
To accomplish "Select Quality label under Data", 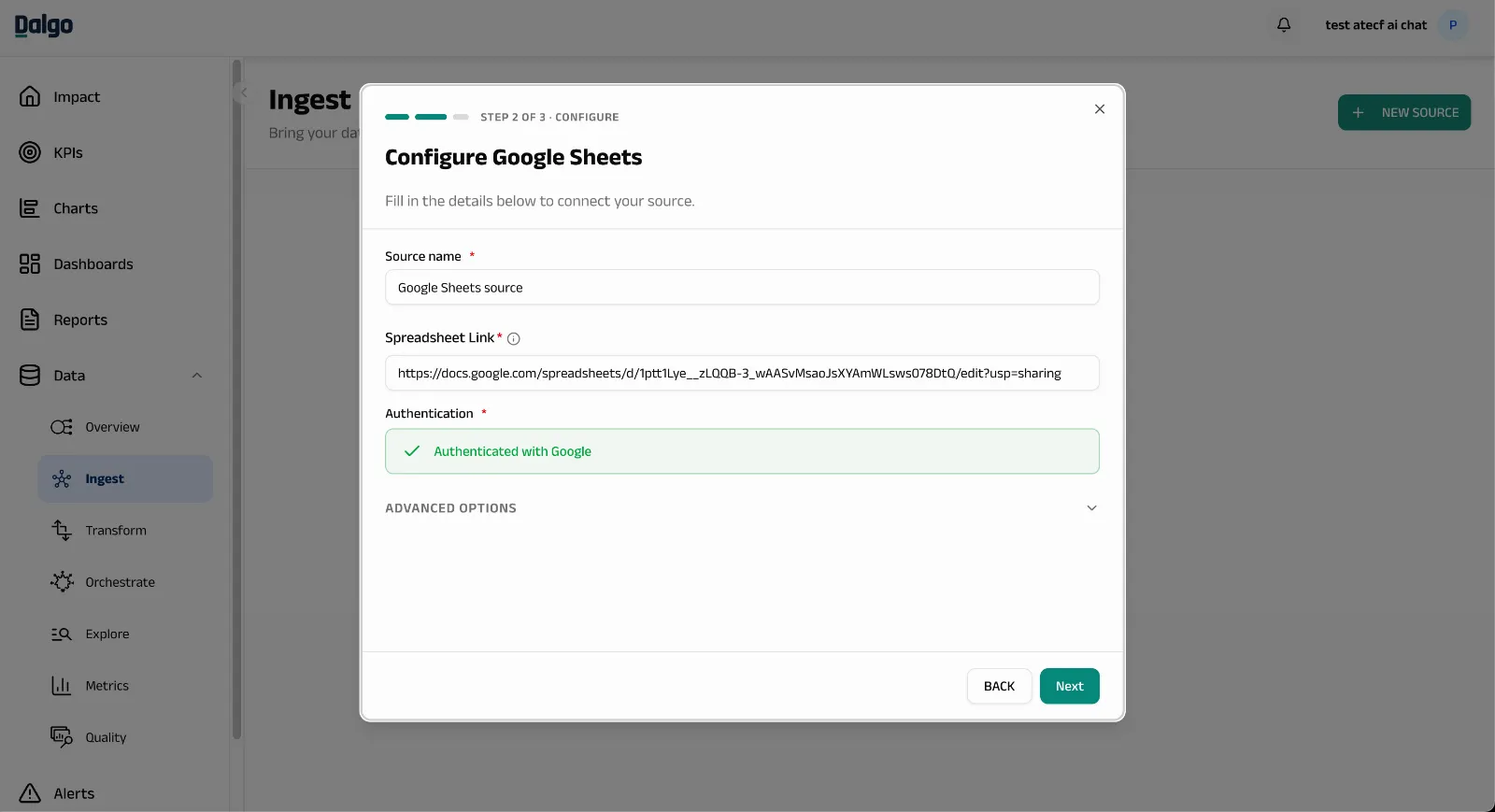I will 106,737.
